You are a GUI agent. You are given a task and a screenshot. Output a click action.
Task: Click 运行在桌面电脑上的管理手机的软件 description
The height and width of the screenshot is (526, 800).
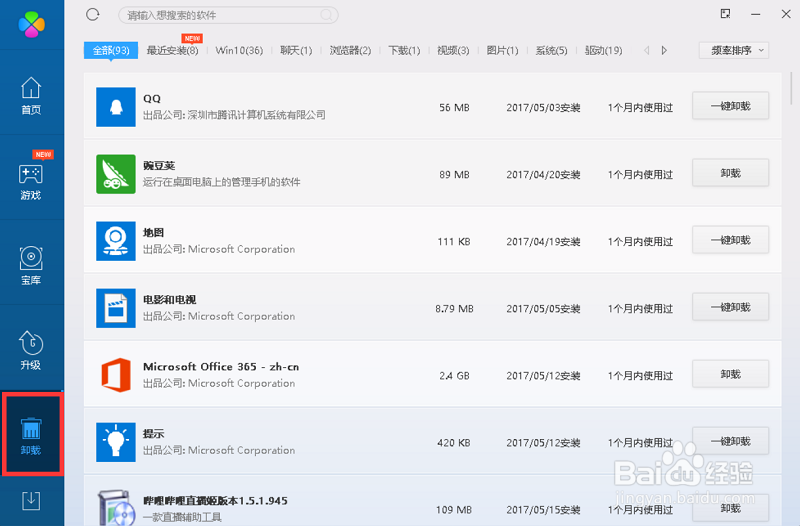point(221,182)
